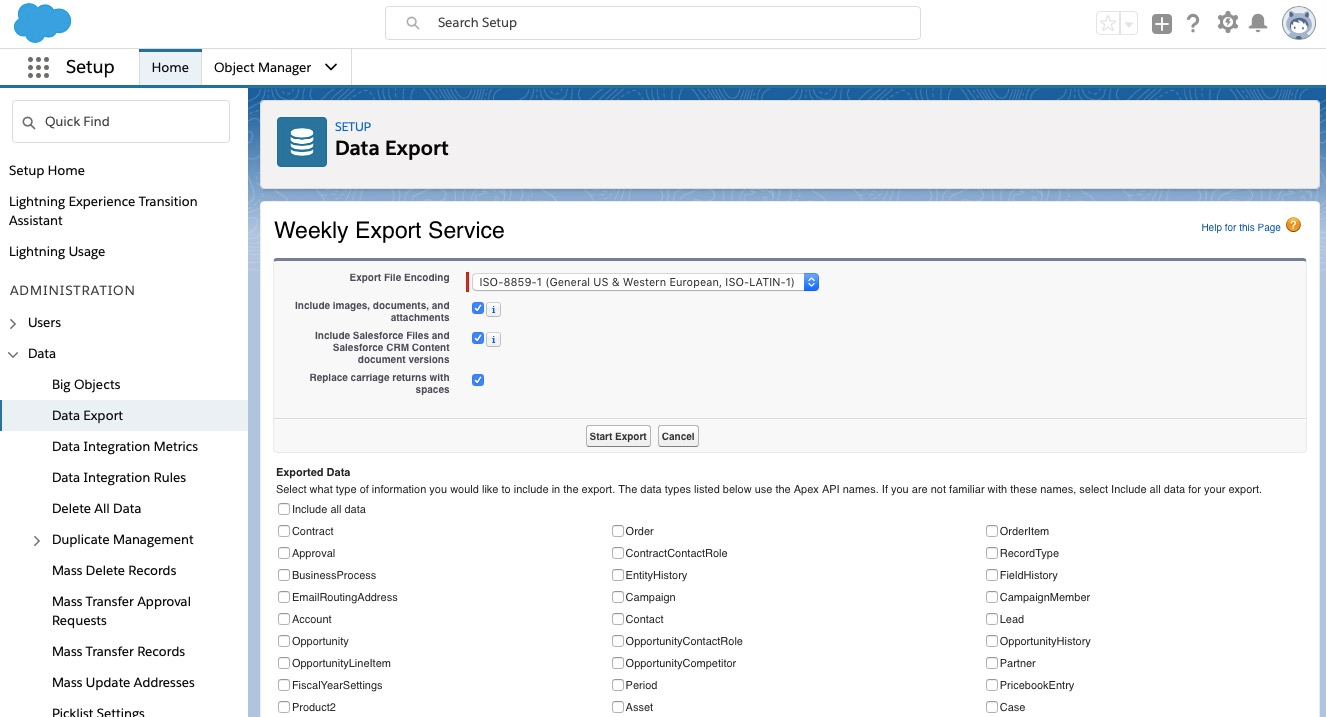Click the Salesforce cloud logo
The height and width of the screenshot is (717, 1326).
click(x=43, y=22)
